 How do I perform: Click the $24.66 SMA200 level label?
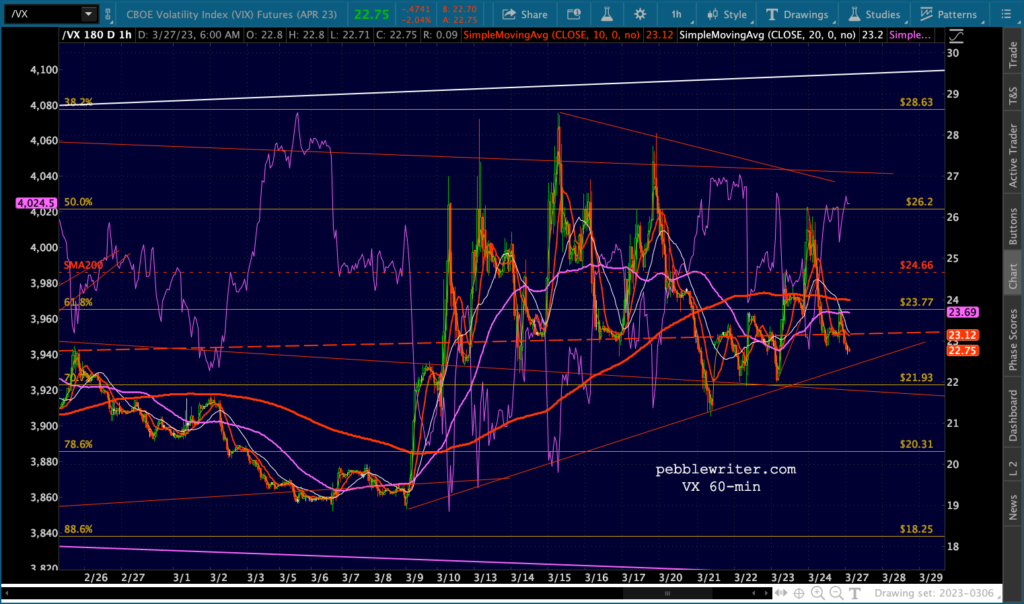[916, 265]
